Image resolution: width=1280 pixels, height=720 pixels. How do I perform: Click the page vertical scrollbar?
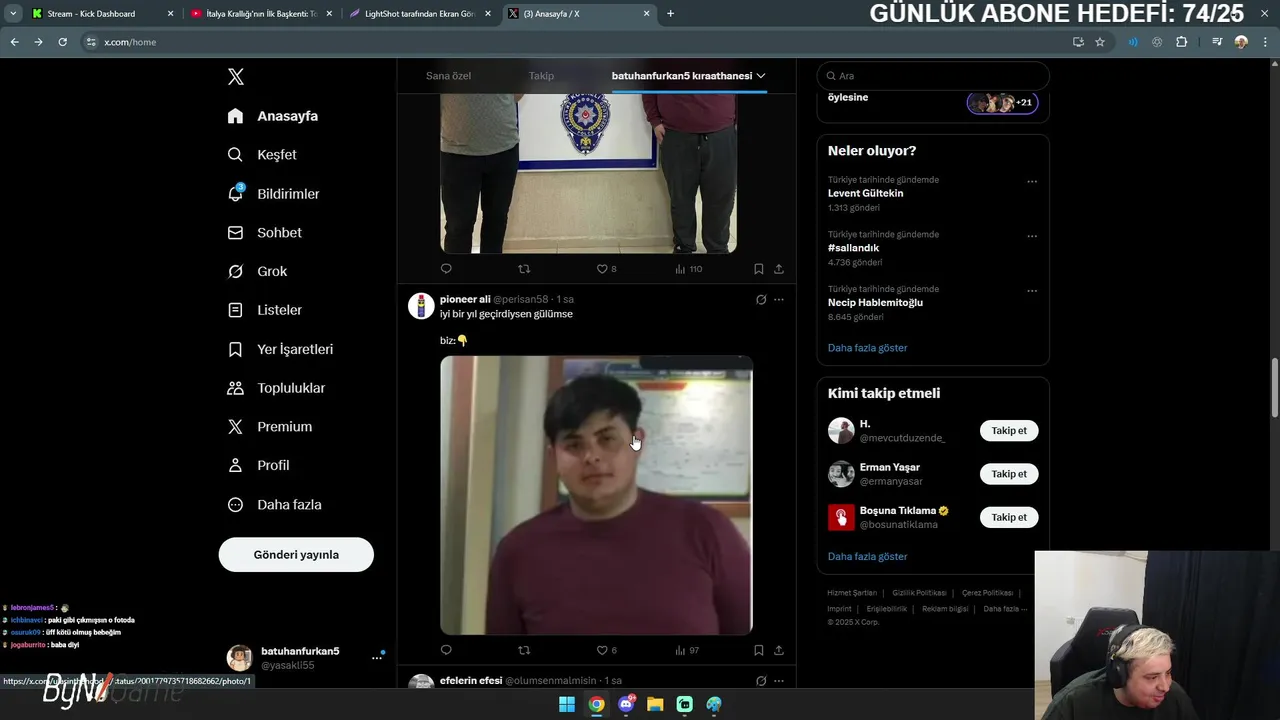[1274, 388]
